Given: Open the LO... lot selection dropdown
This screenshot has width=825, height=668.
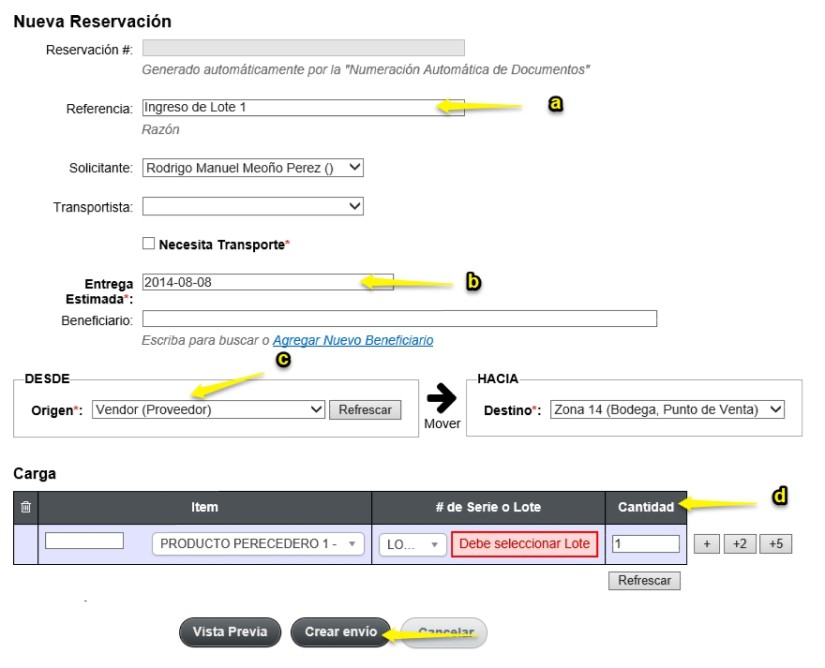Looking at the screenshot, I should coord(412,544).
